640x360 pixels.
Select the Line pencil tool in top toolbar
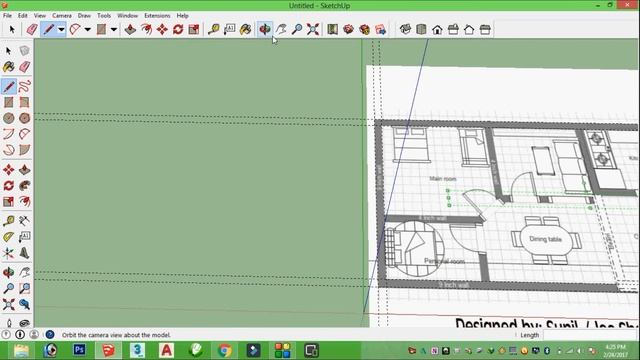click(49, 29)
